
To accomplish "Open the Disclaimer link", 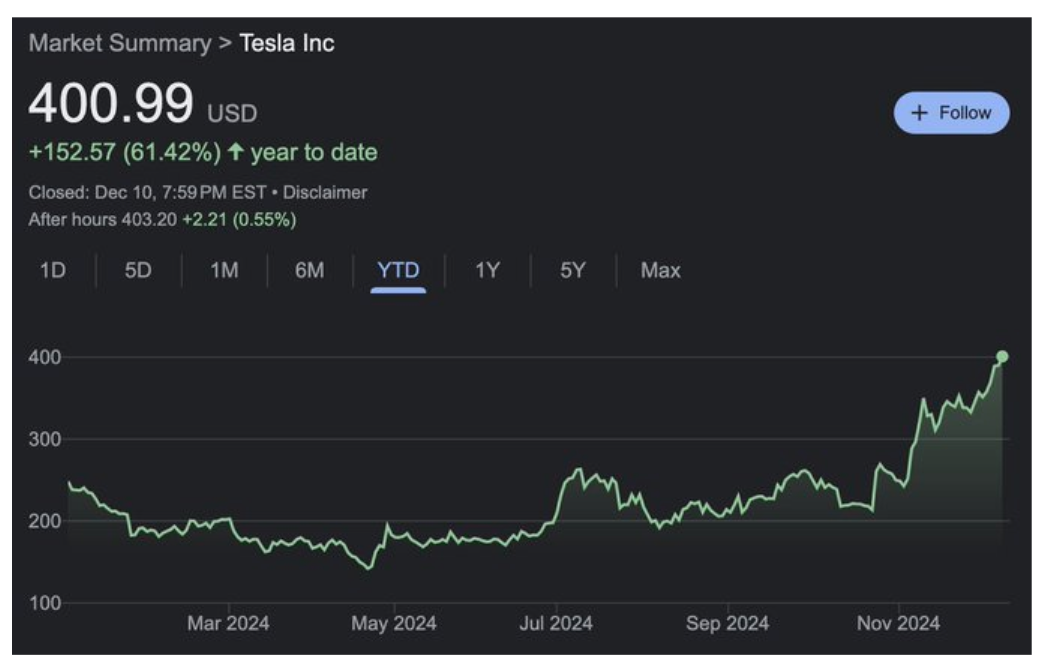I will click(x=325, y=192).
